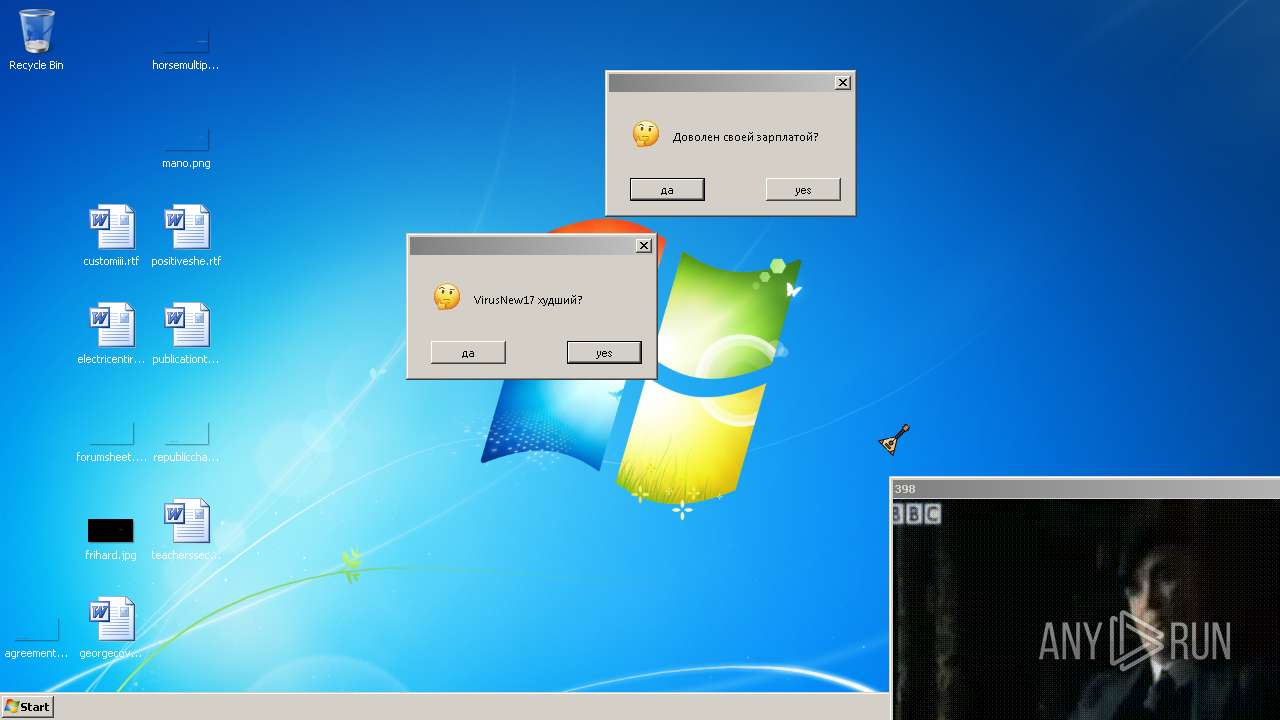1280x720 pixels.
Task: Click the balalaika icon on desktop
Action: pos(894,439)
